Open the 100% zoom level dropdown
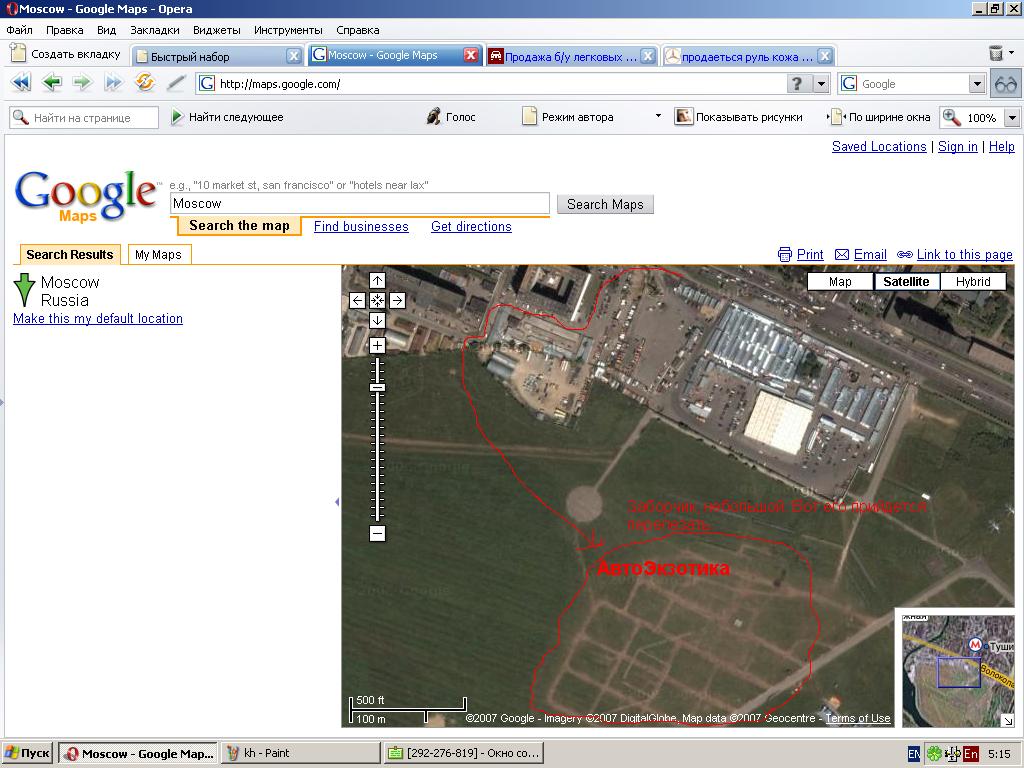This screenshot has height=768, width=1024. (1012, 118)
